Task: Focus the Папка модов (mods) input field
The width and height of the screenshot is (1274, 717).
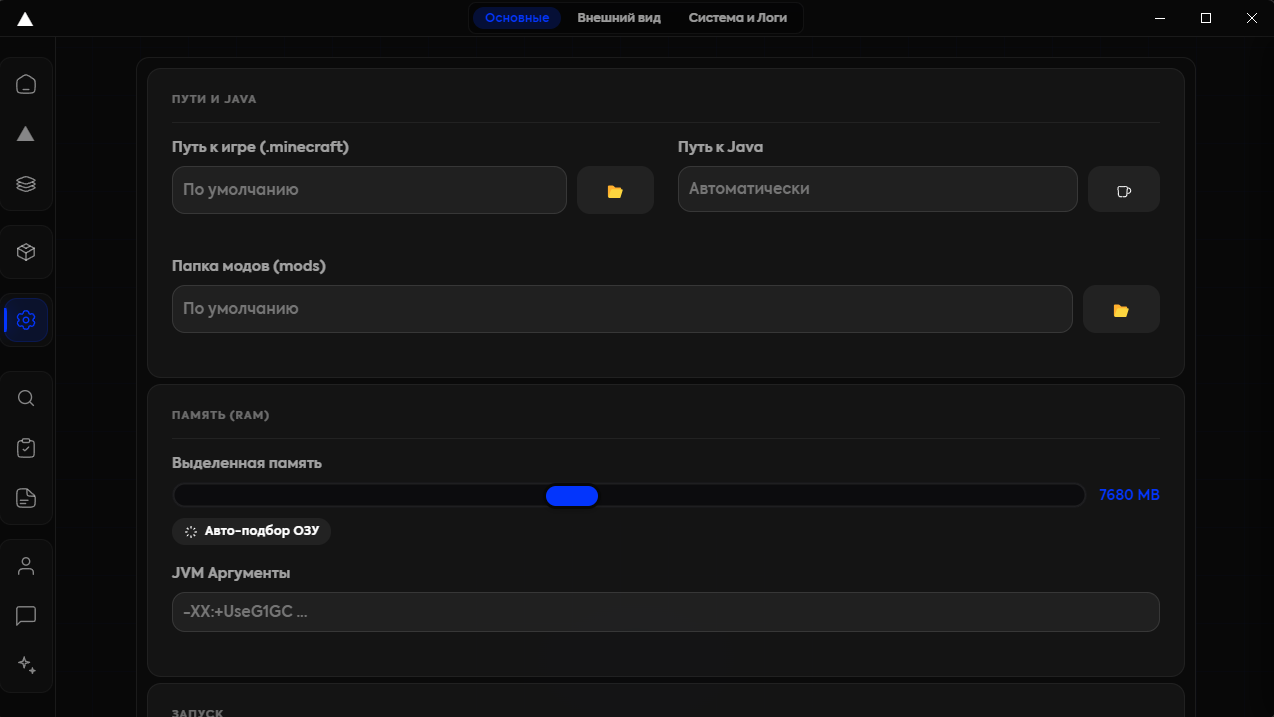Action: click(622, 309)
